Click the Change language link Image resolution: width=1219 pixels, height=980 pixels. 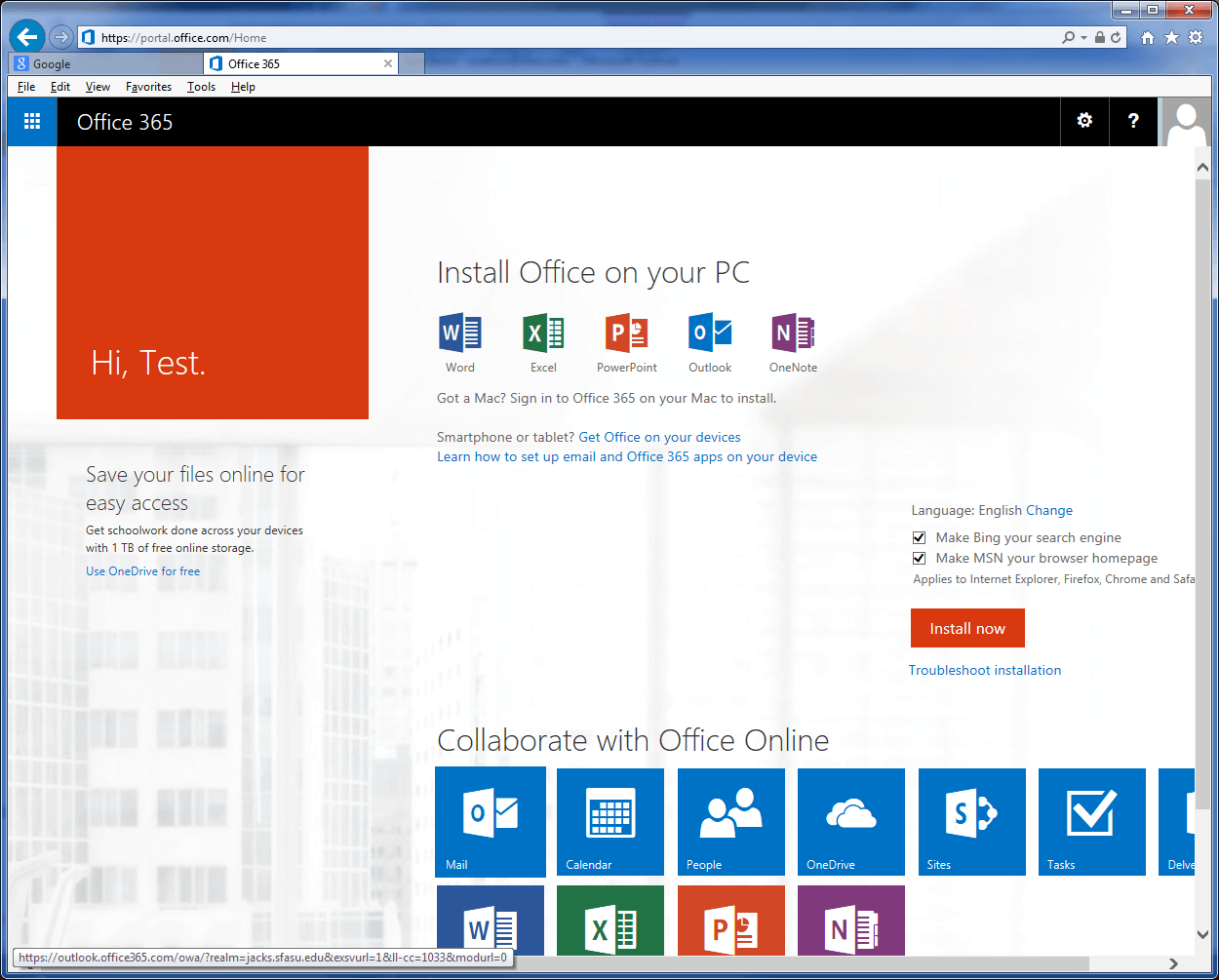[x=1049, y=510]
